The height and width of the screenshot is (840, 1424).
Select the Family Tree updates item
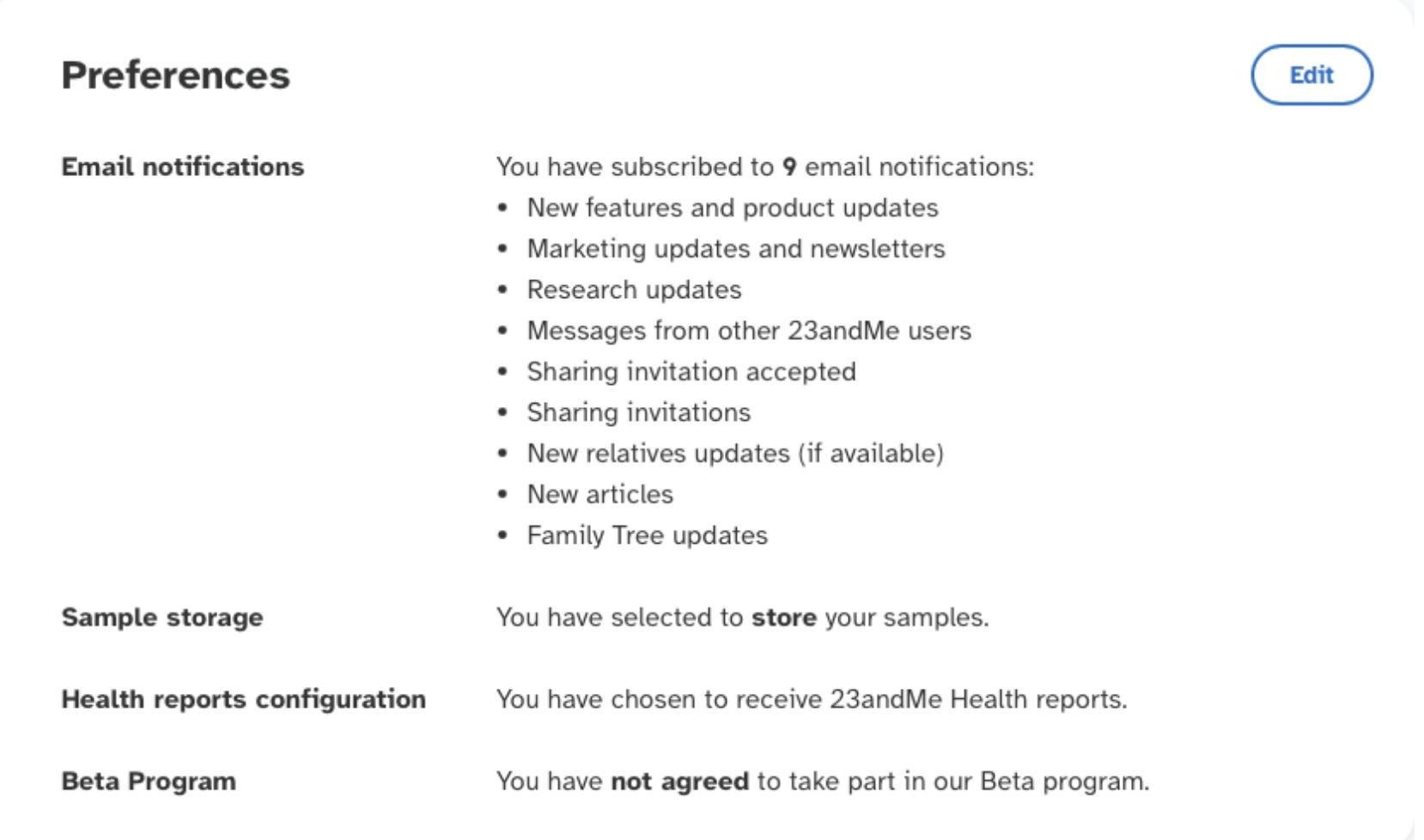tap(647, 536)
